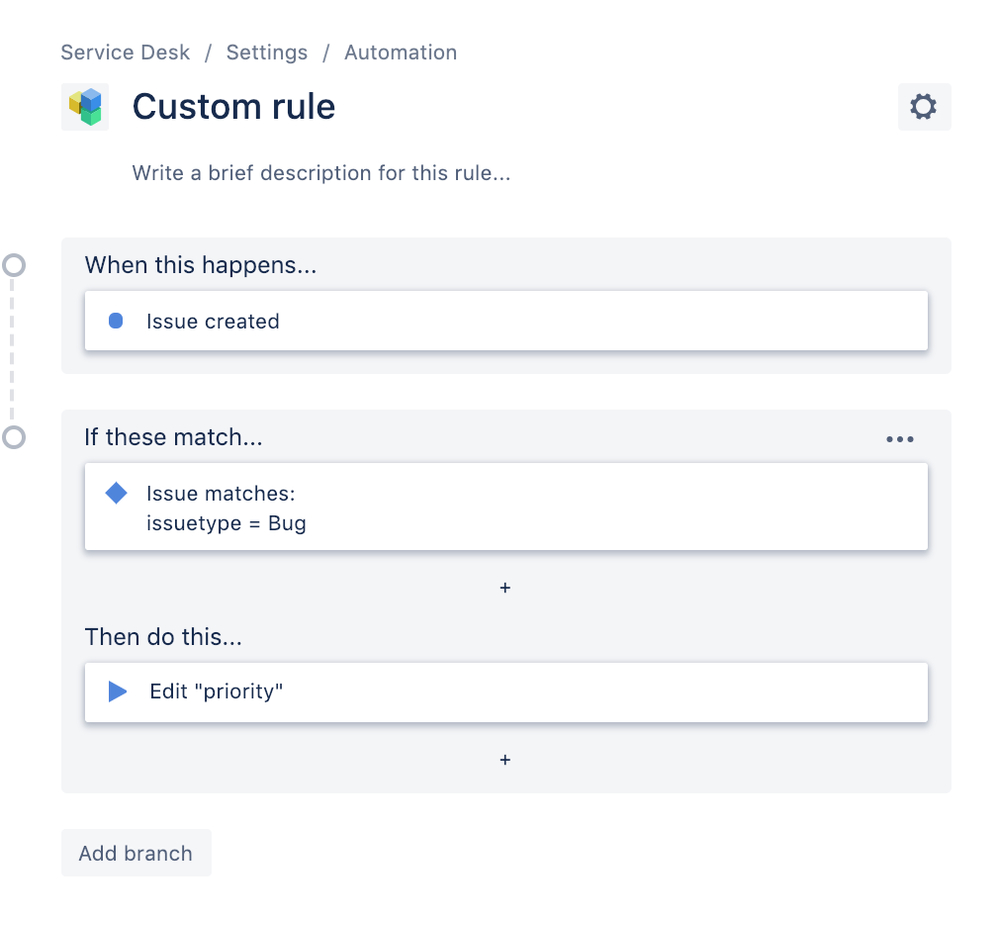Click the plus icon below the action

tap(505, 760)
